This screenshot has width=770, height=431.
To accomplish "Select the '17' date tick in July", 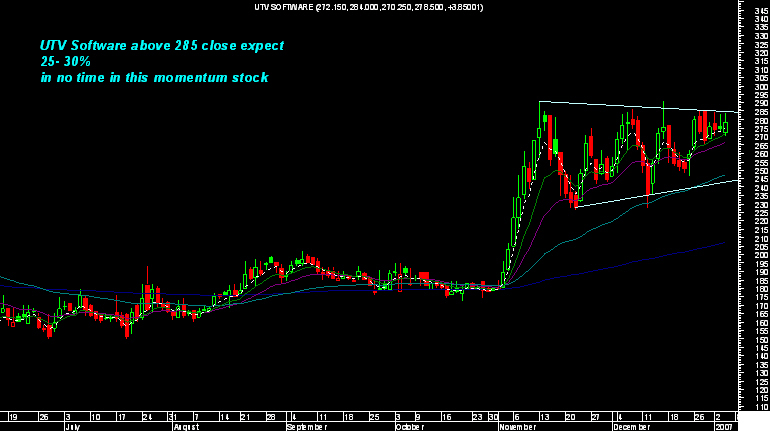I will pyautogui.click(x=121, y=417).
